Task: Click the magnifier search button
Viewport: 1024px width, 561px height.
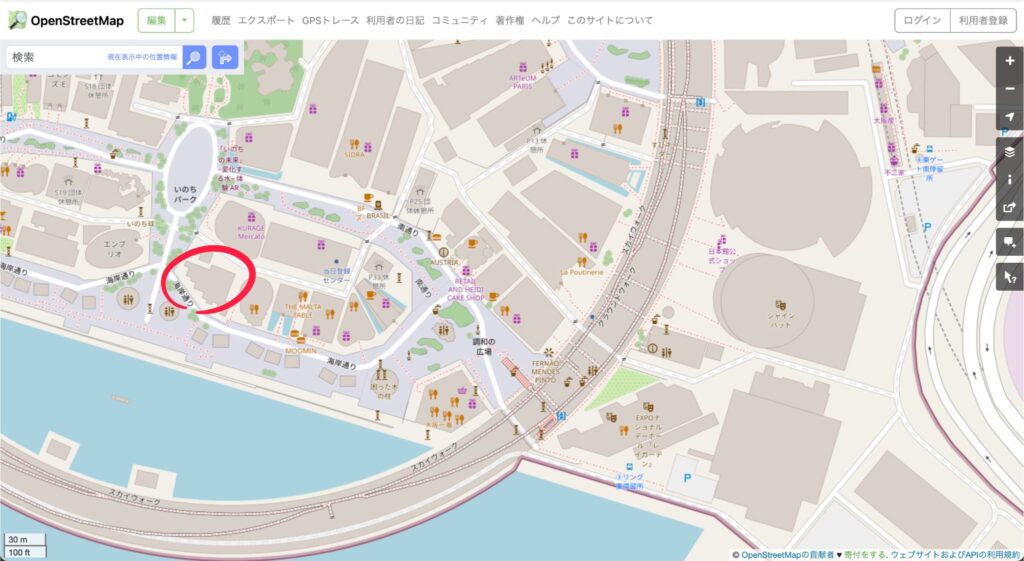Action: (194, 57)
